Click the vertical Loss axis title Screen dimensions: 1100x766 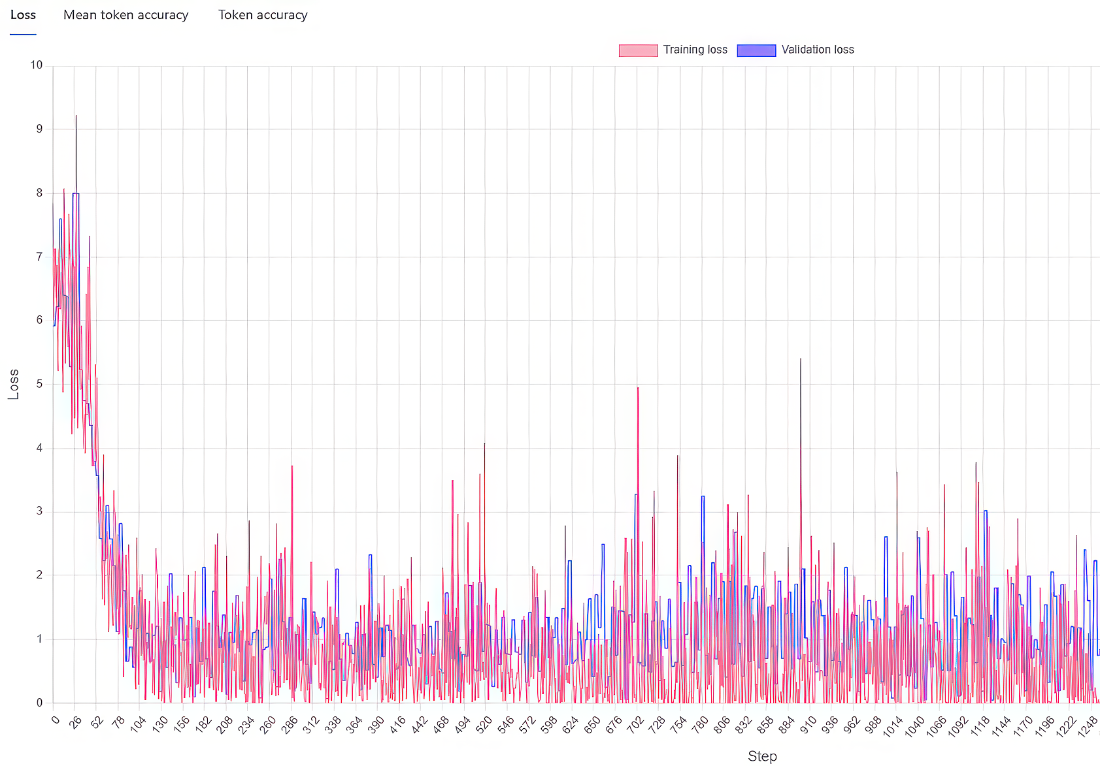(13, 384)
